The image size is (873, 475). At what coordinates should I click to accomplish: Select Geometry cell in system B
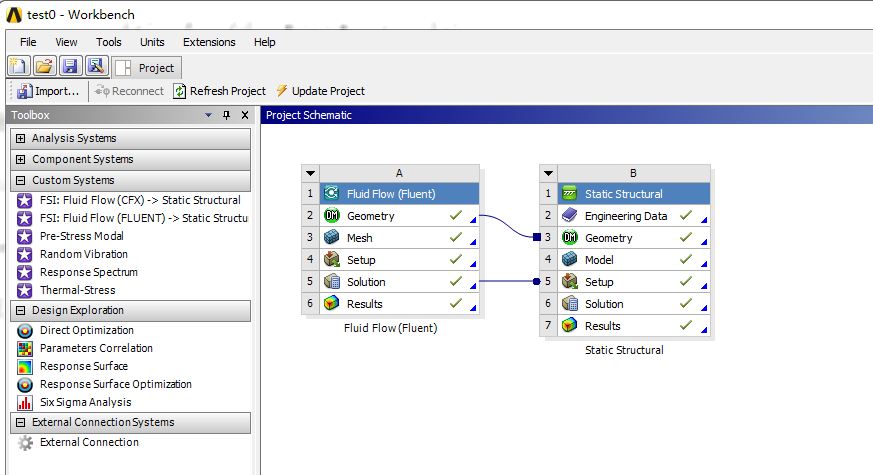634,238
